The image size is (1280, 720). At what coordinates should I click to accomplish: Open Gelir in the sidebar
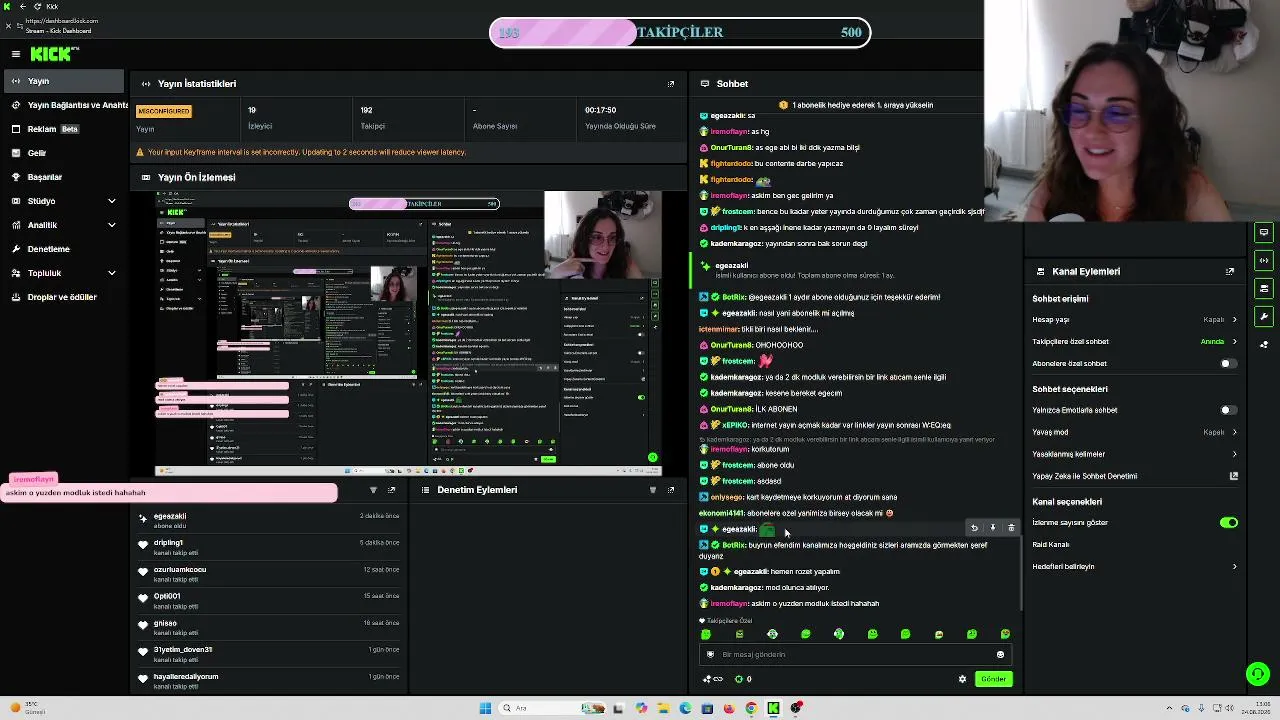pos(63,153)
